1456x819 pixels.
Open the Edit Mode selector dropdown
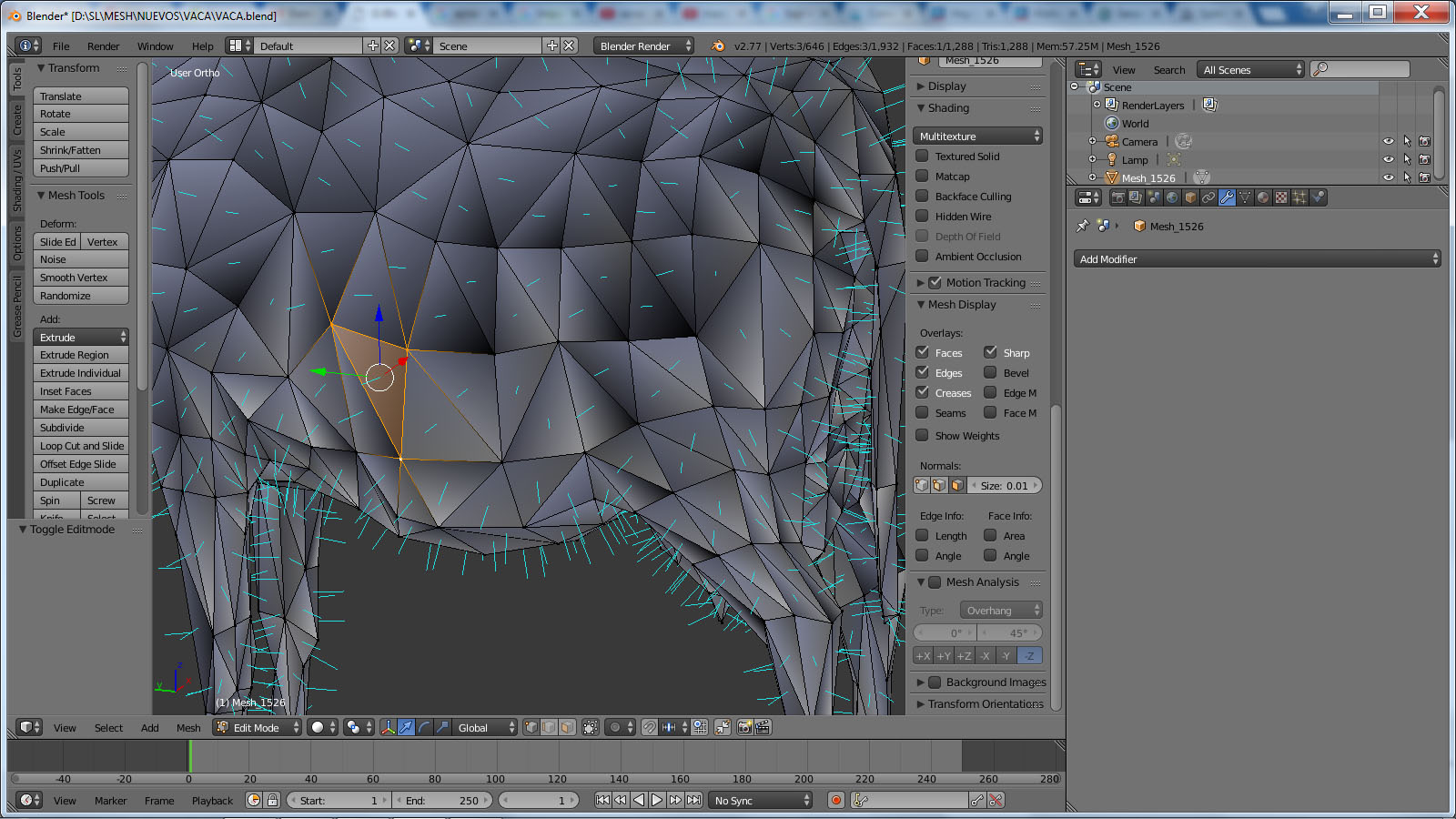tap(258, 727)
